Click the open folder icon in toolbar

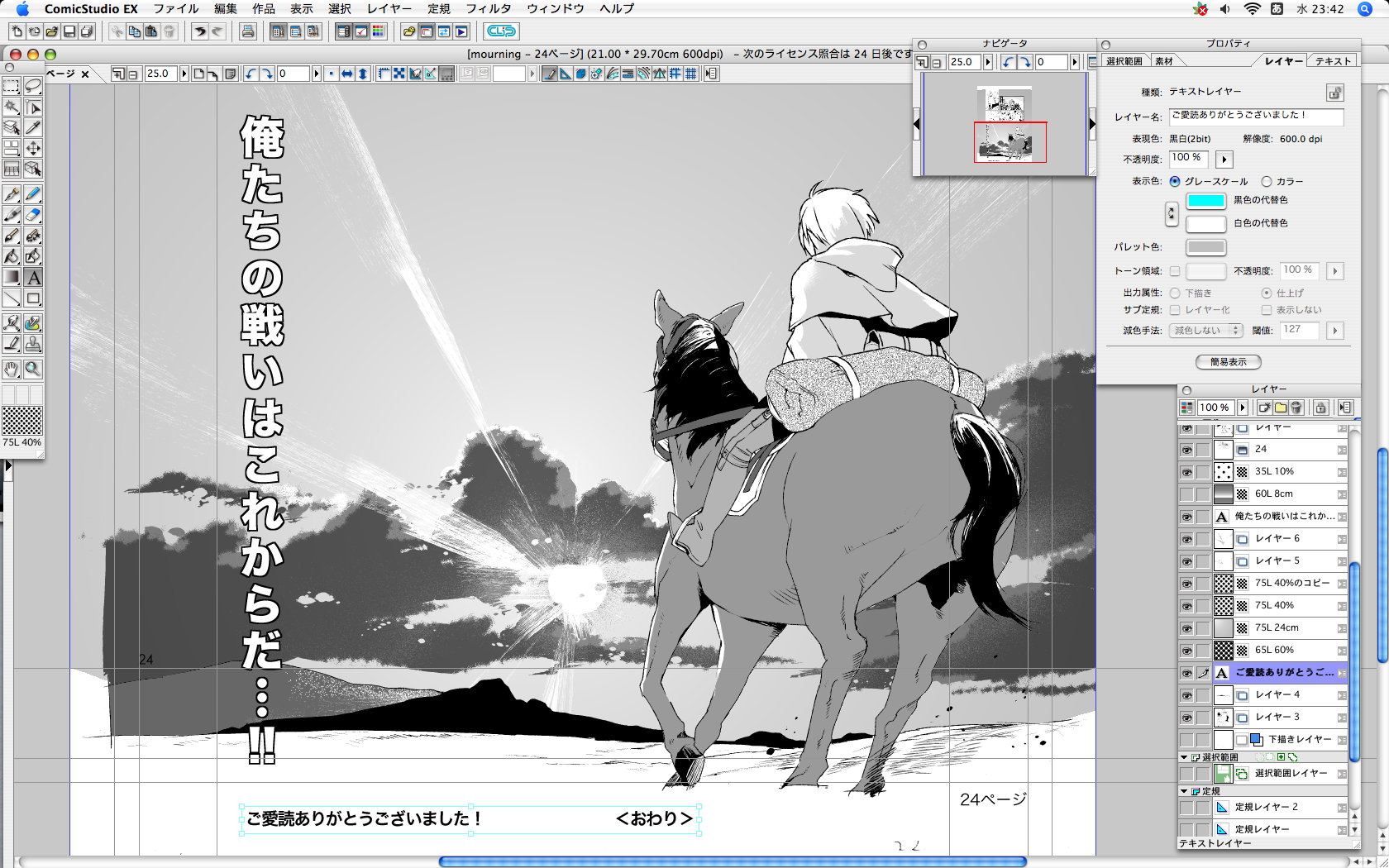point(51,31)
